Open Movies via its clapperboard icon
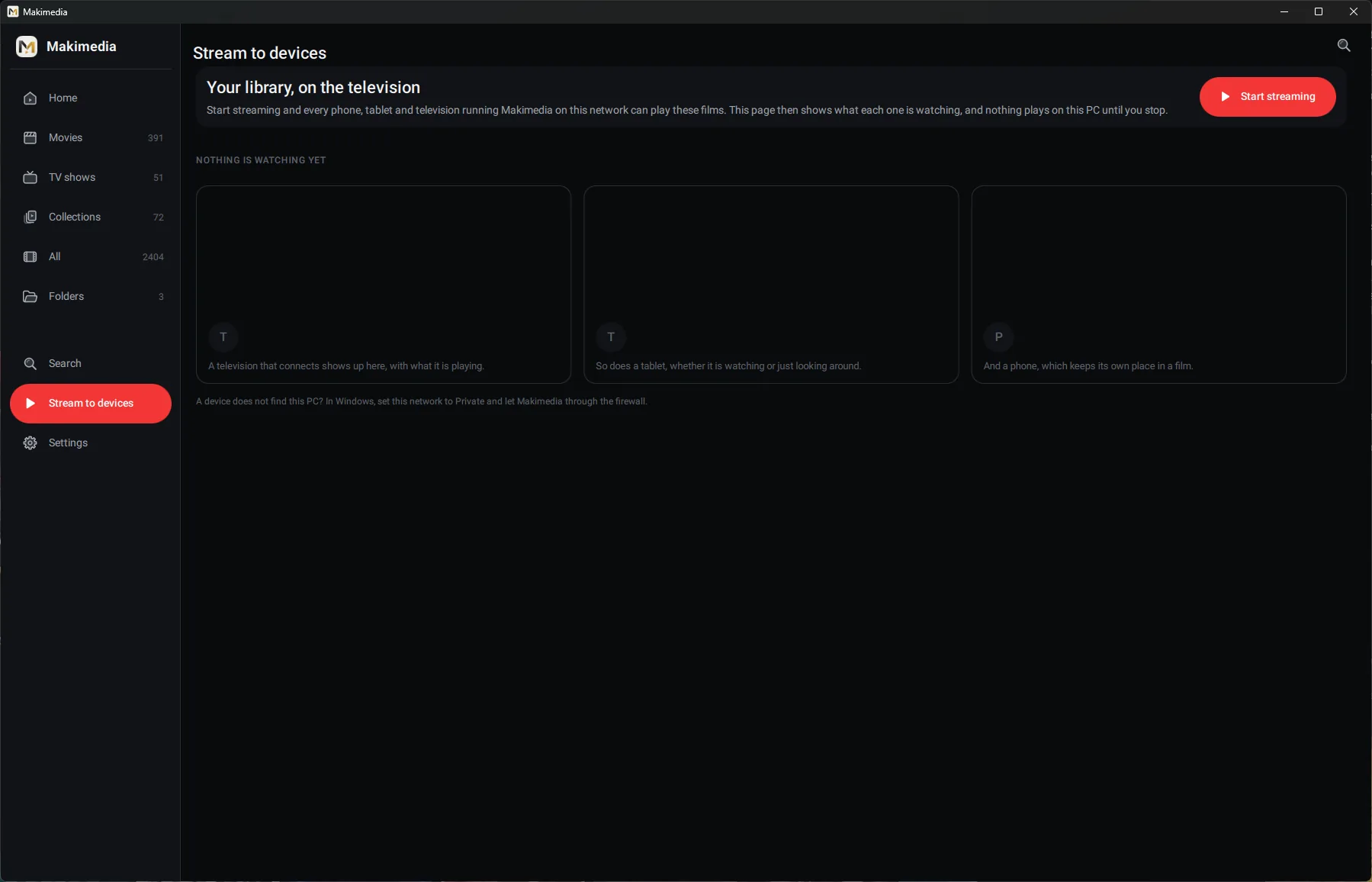1372x882 pixels. 31,138
